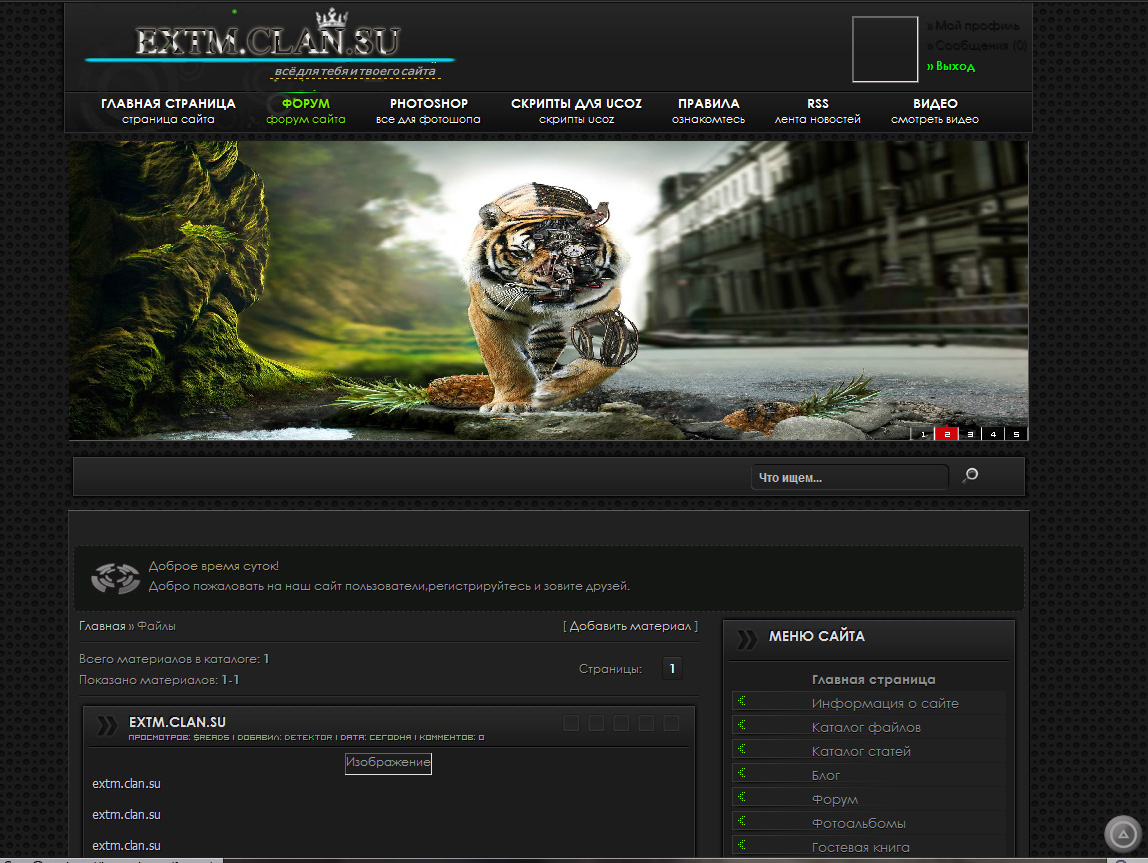Open the ФОРУМ navigation menu item
This screenshot has width=1148, height=863.
305,110
